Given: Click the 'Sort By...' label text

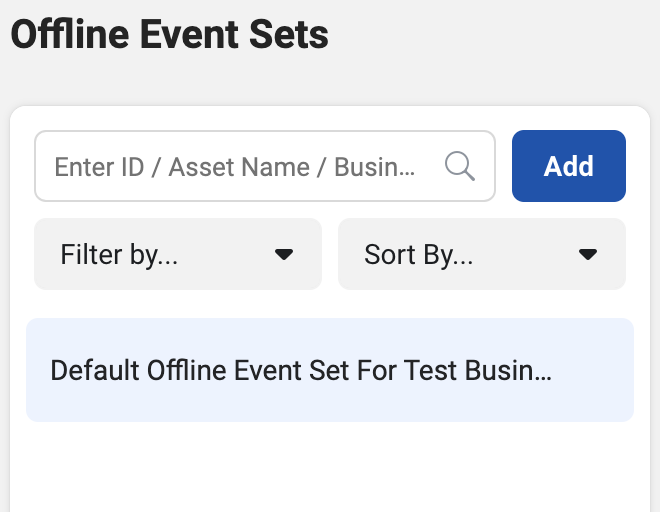Looking at the screenshot, I should pos(418,255).
